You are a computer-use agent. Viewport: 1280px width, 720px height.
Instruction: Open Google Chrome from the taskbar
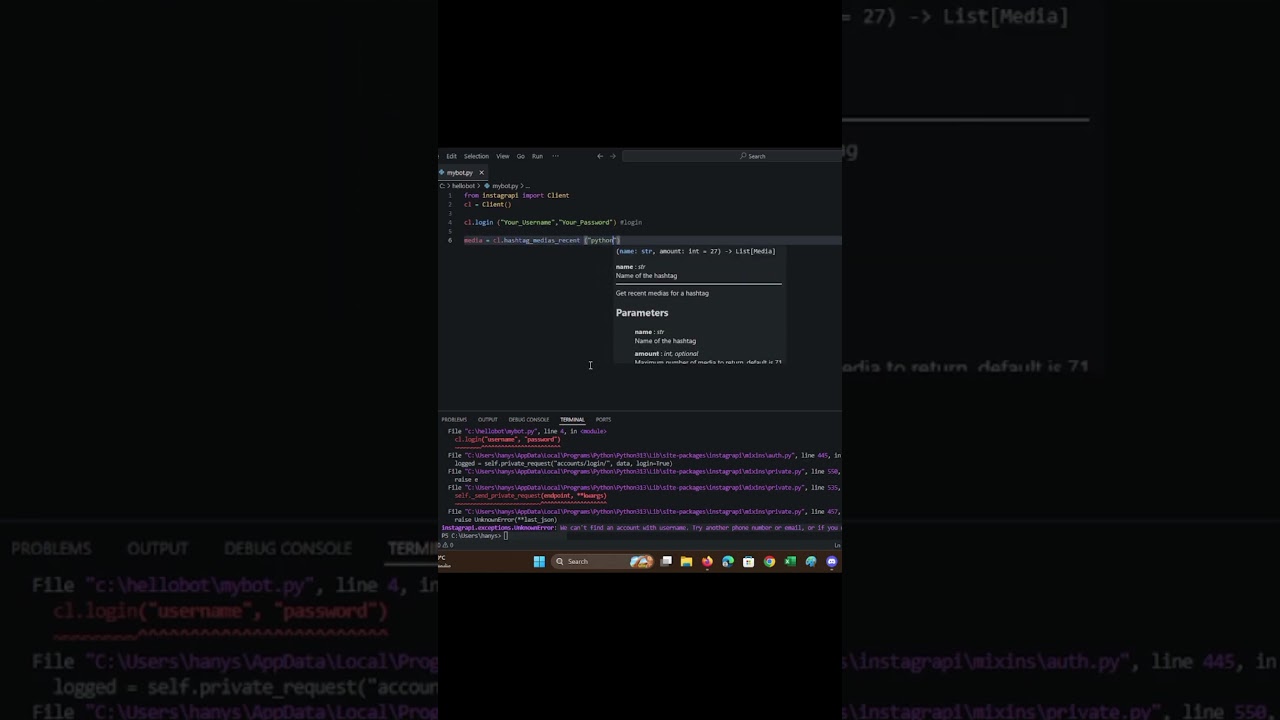coord(769,561)
